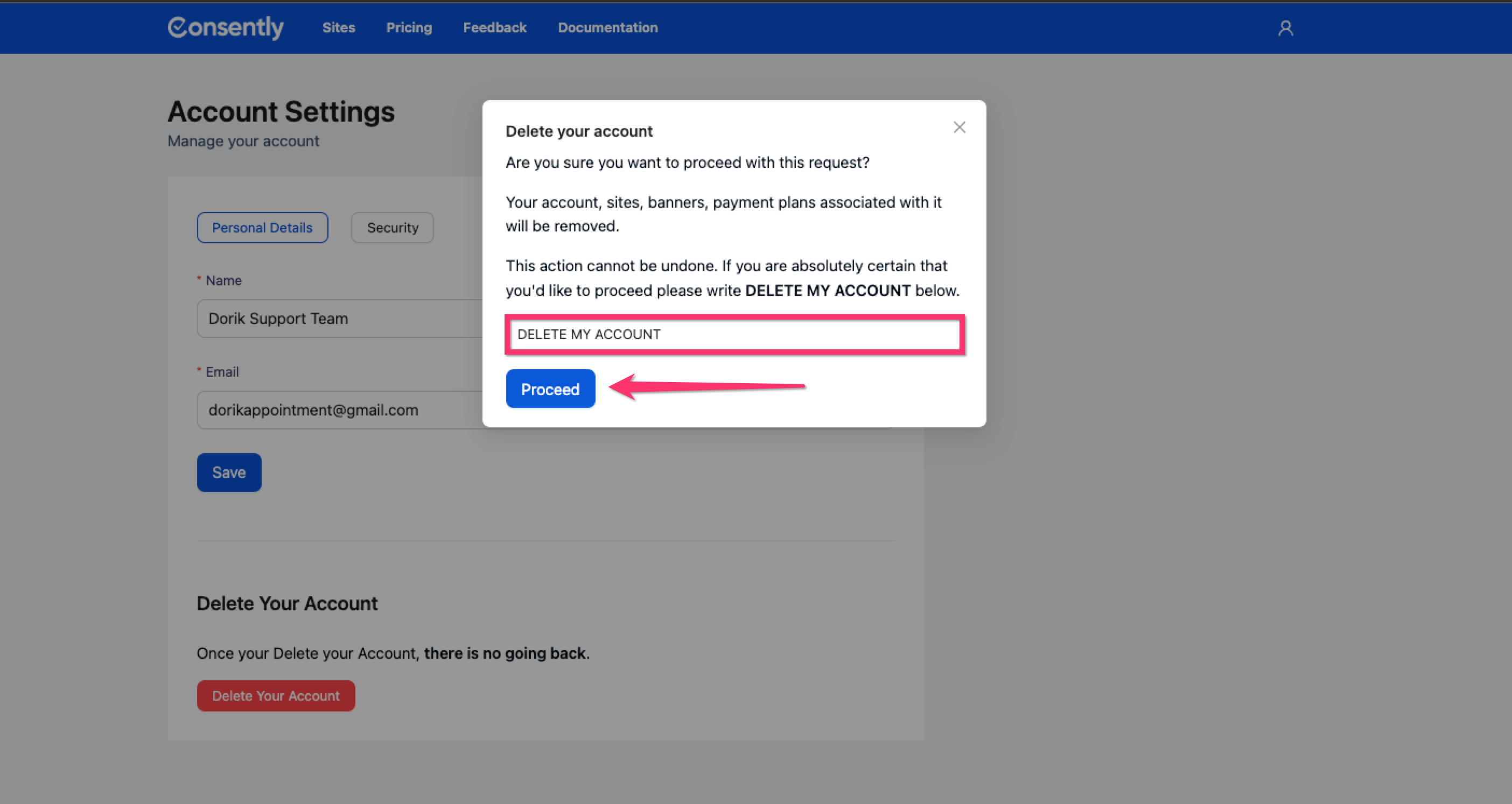Click the Account Settings heading
This screenshot has height=804, width=1512.
click(281, 111)
